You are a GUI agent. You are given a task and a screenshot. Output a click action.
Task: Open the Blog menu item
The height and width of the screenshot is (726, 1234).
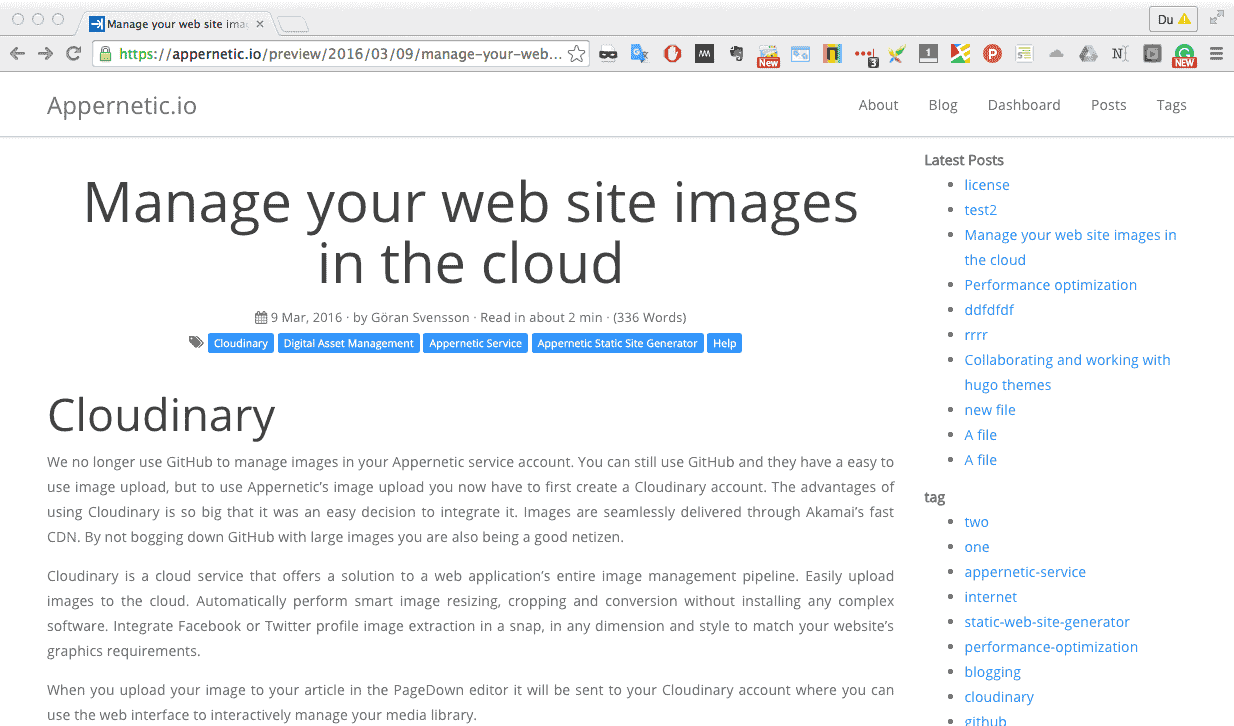[x=943, y=105]
